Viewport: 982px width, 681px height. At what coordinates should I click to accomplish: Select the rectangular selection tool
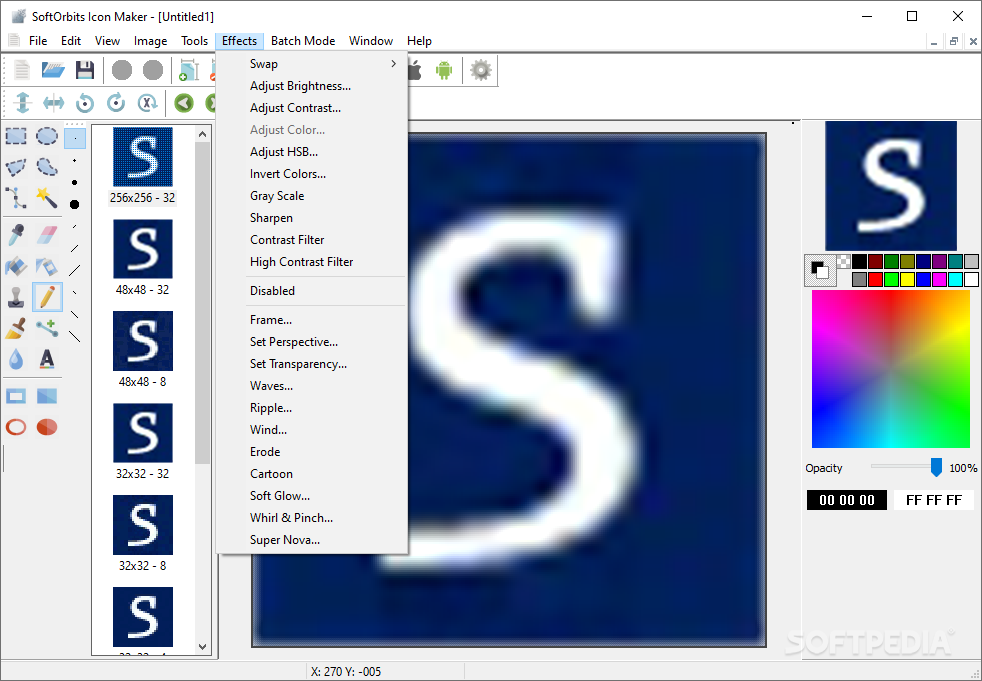click(x=16, y=136)
